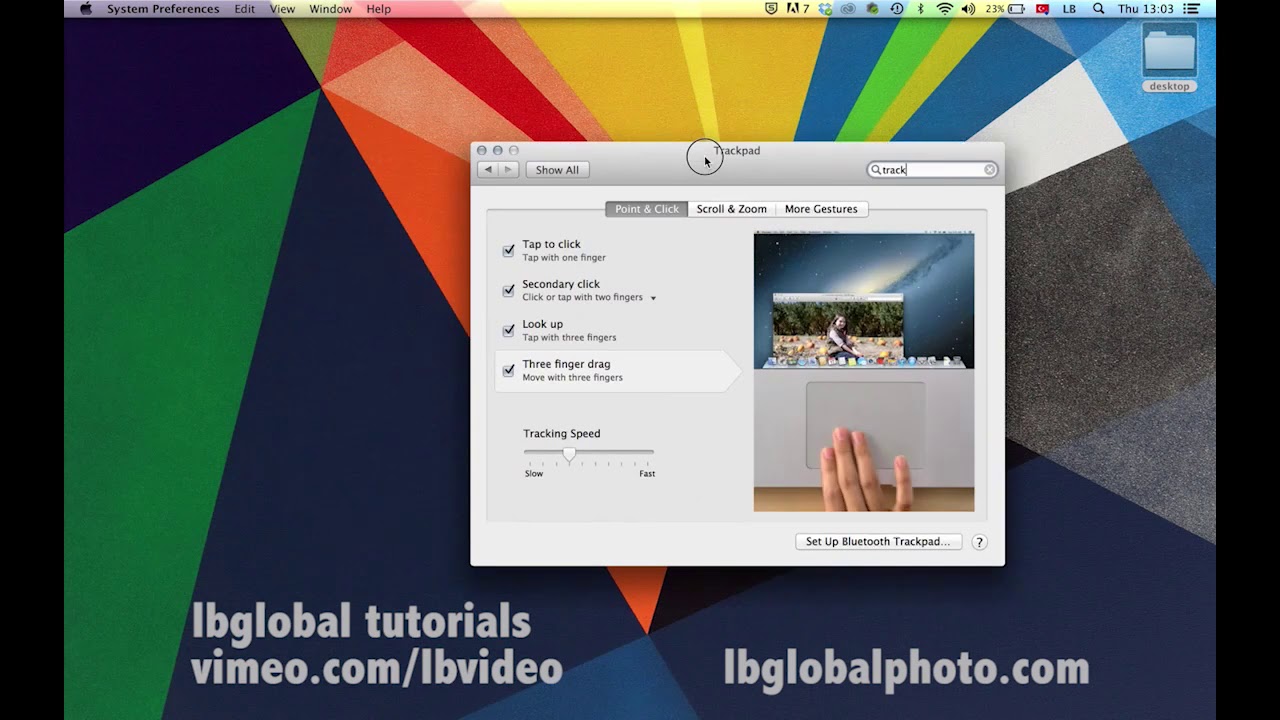The width and height of the screenshot is (1280, 720).
Task: Open the Help menu
Action: [378, 9]
